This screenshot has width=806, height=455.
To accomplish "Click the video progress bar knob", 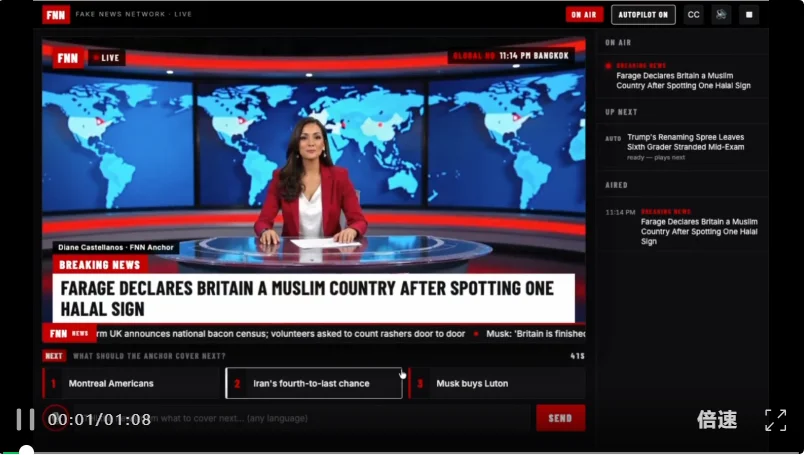I will tap(26, 452).
